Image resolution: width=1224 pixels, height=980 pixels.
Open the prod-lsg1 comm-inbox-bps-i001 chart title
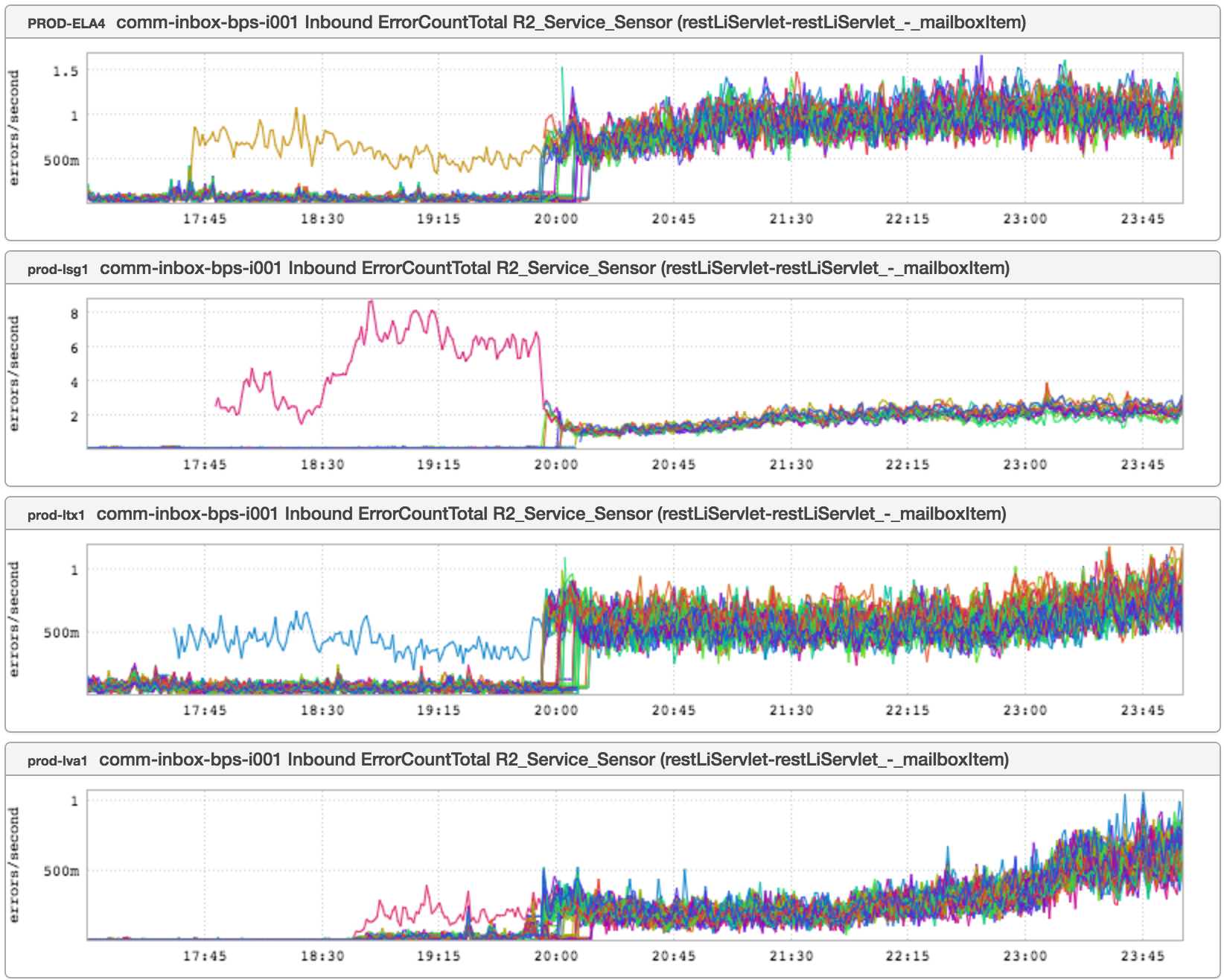coord(554,268)
